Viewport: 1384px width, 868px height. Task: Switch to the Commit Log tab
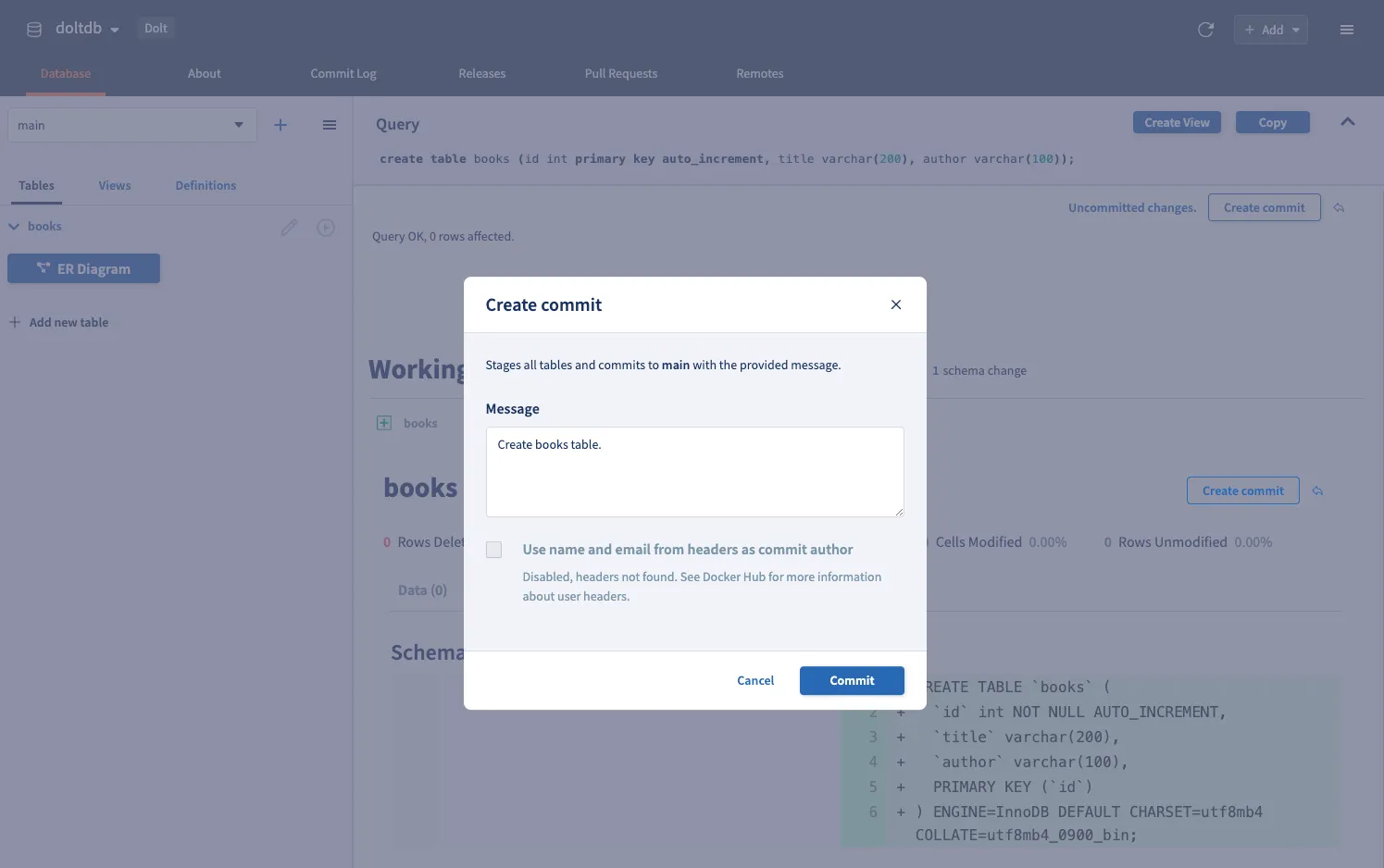pos(343,73)
